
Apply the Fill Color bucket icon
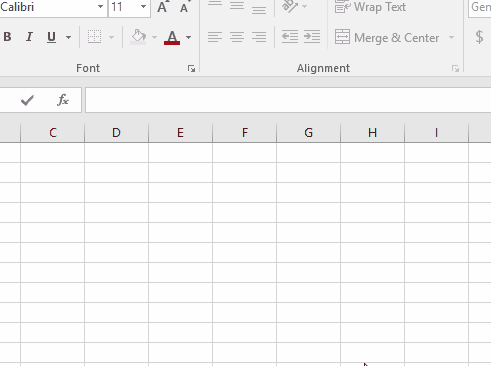pos(139,37)
